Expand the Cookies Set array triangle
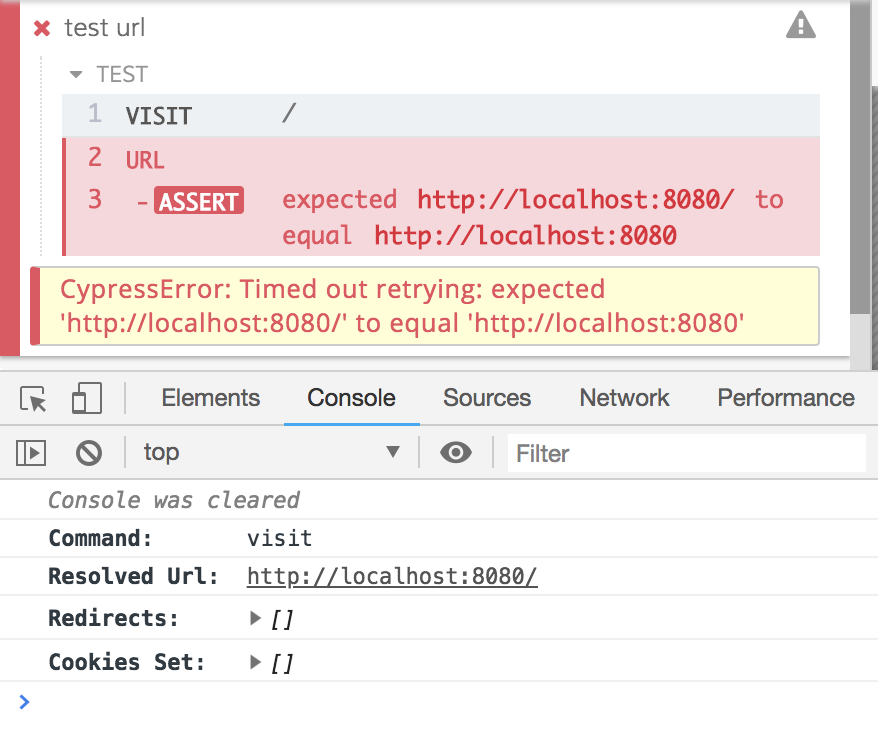 255,662
